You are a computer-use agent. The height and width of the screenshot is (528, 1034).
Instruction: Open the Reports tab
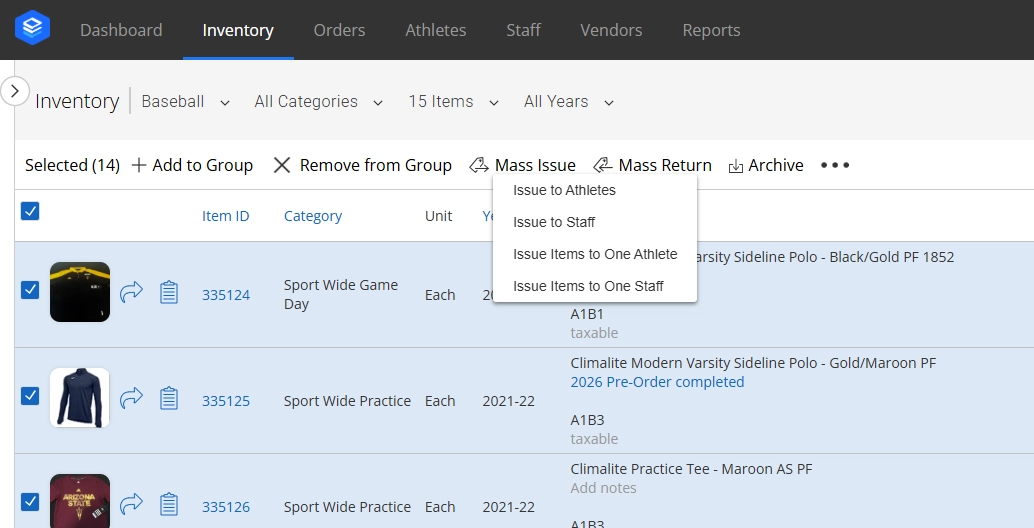point(711,30)
